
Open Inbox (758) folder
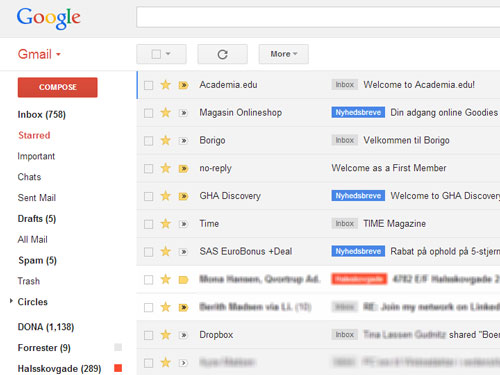click(x=42, y=115)
